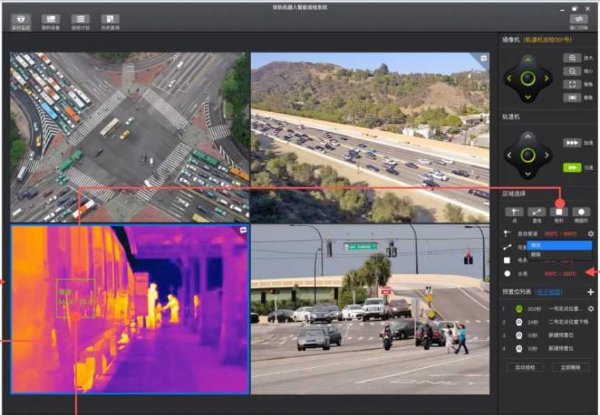The width and height of the screenshot is (600, 415).
Task: Click the plus icon to add preset position
Action: pos(590,291)
